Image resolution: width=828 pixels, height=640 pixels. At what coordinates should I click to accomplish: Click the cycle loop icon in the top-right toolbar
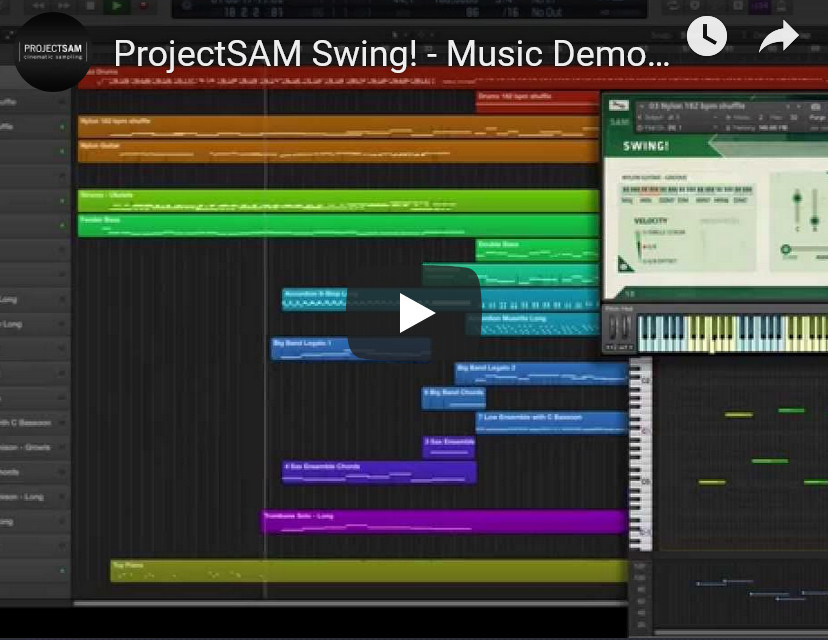(x=673, y=6)
